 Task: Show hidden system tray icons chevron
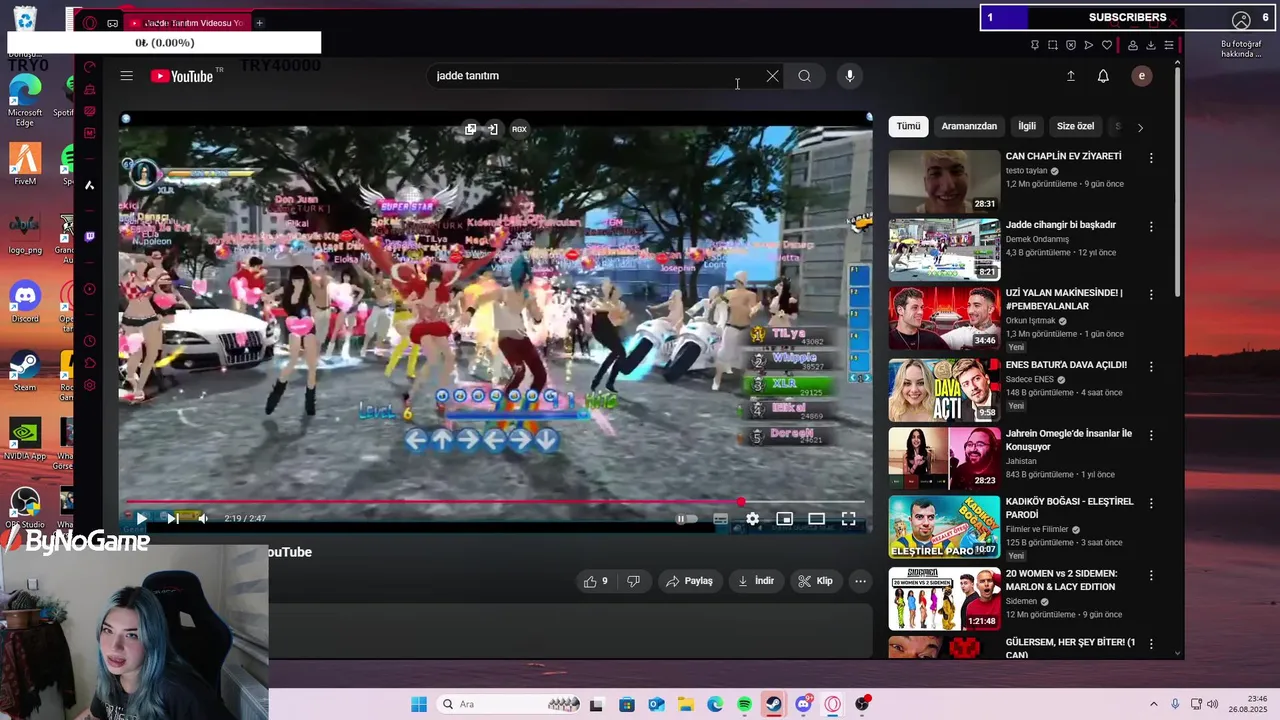pyautogui.click(x=1153, y=704)
